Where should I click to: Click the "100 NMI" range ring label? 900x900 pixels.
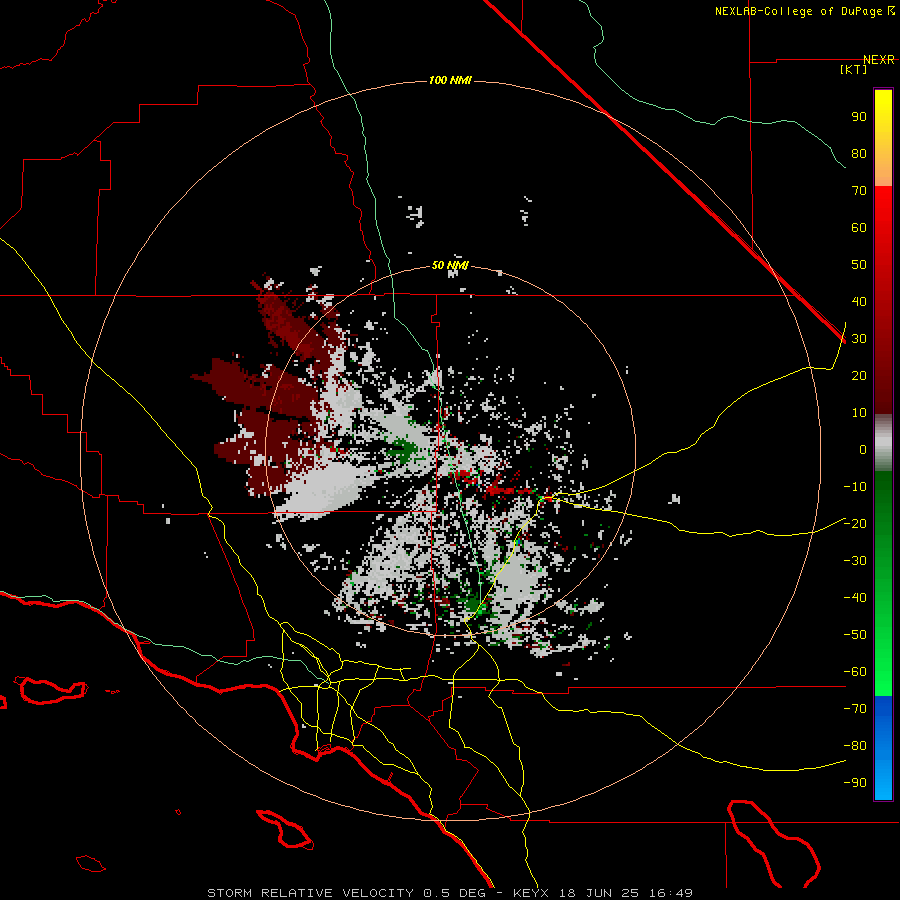pos(450,80)
